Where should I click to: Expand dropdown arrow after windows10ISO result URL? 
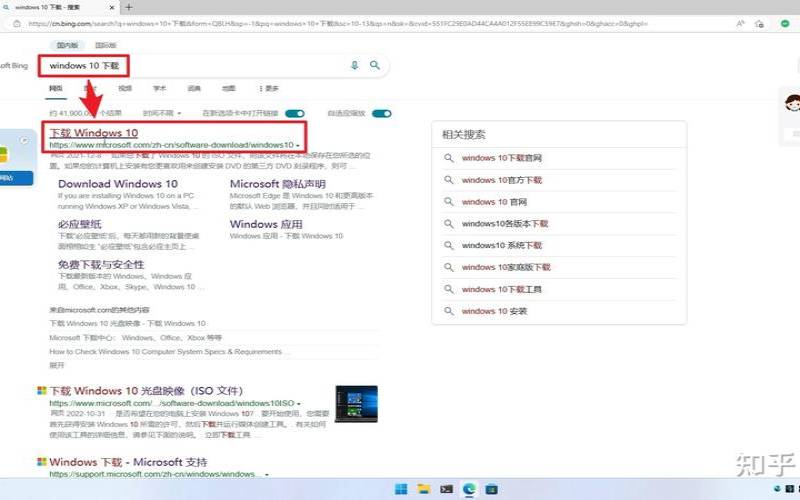pyautogui.click(x=298, y=404)
